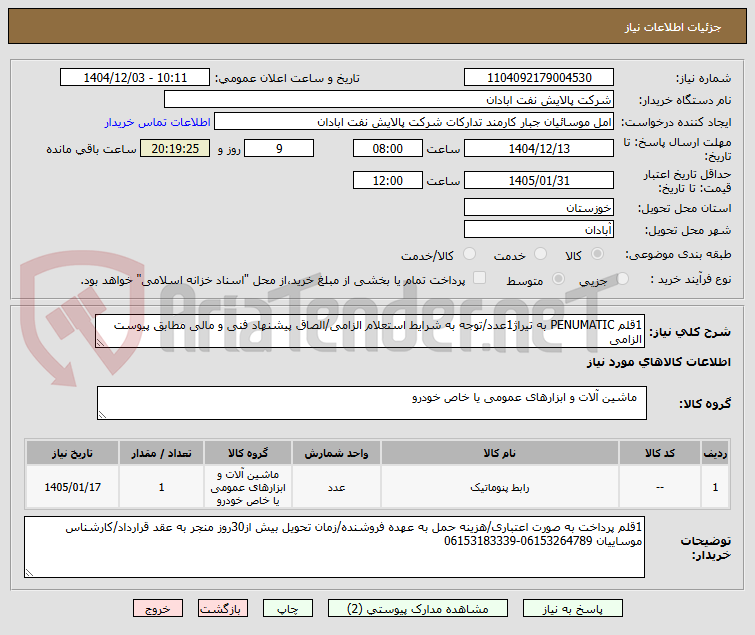Click the goods group text box
Screen dimensions: 755x635
(x=372, y=403)
